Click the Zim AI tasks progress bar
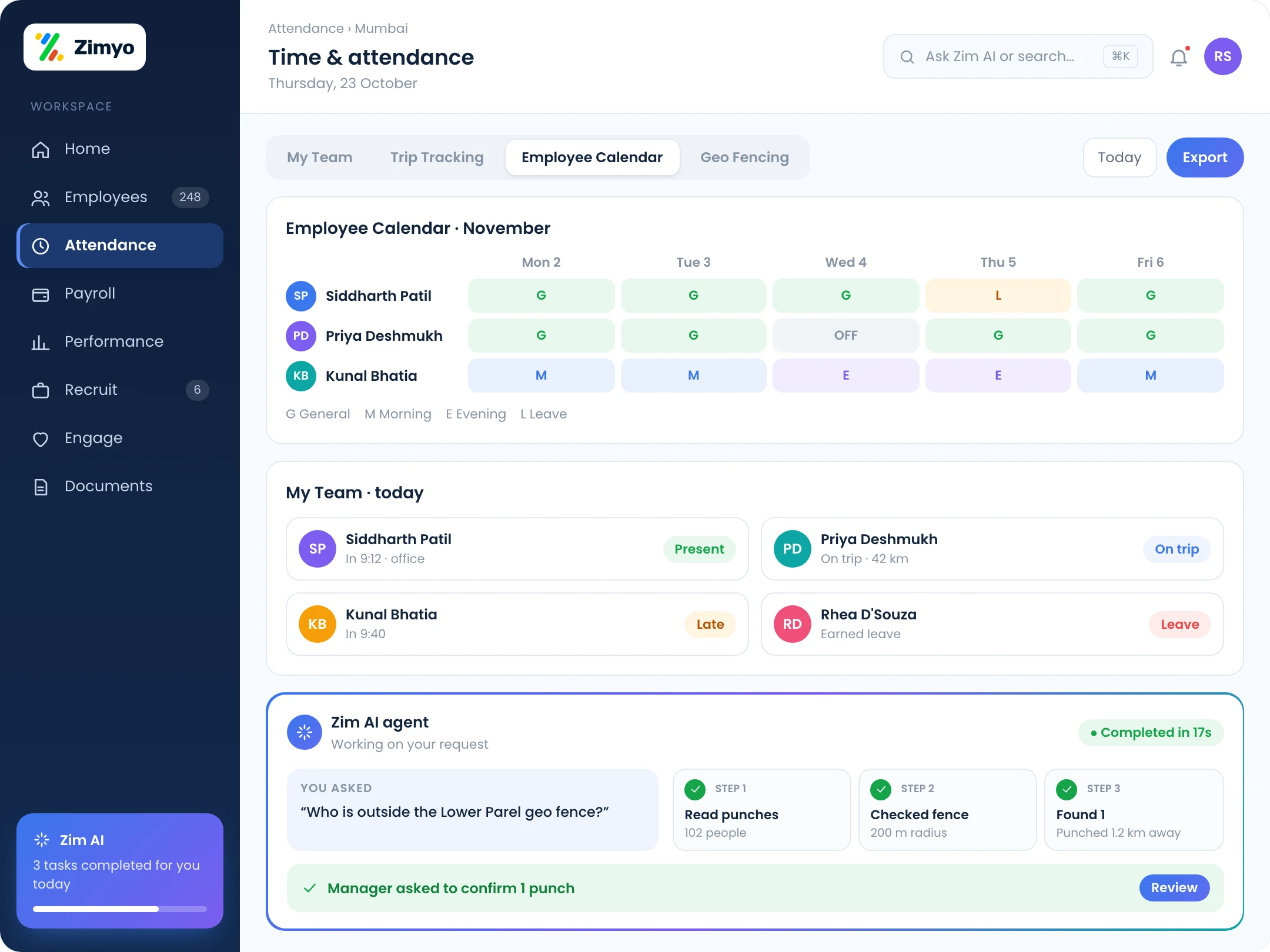 pos(120,909)
